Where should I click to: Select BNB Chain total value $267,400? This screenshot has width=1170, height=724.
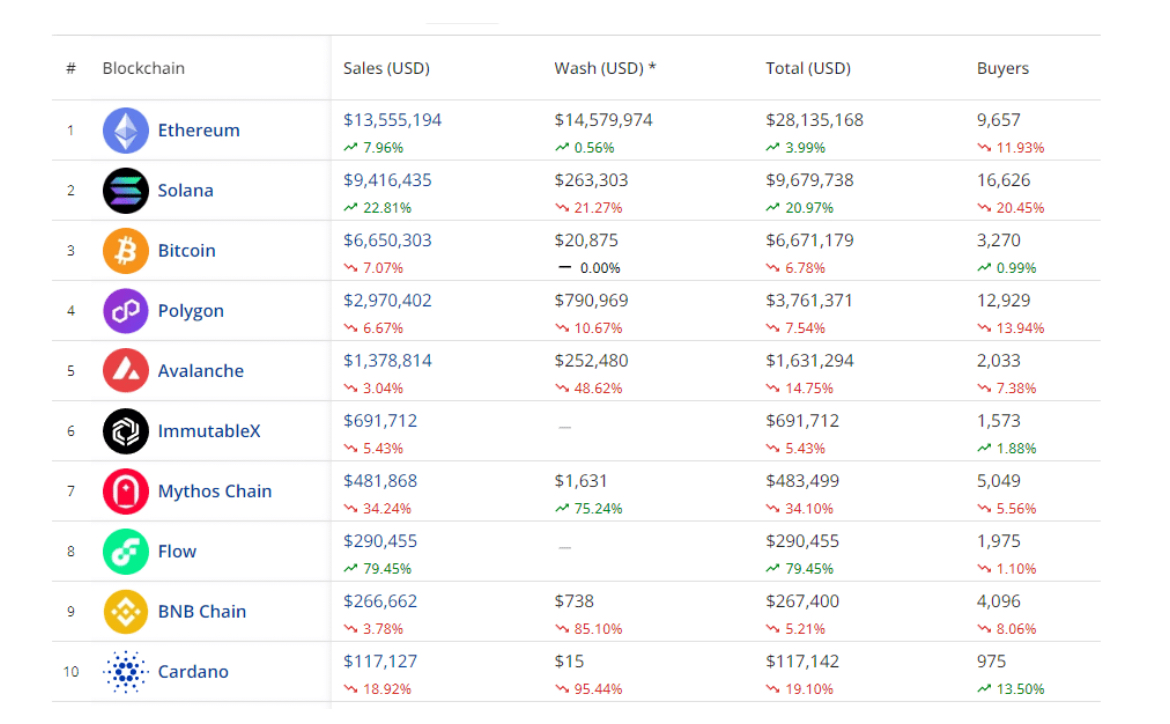tap(802, 602)
